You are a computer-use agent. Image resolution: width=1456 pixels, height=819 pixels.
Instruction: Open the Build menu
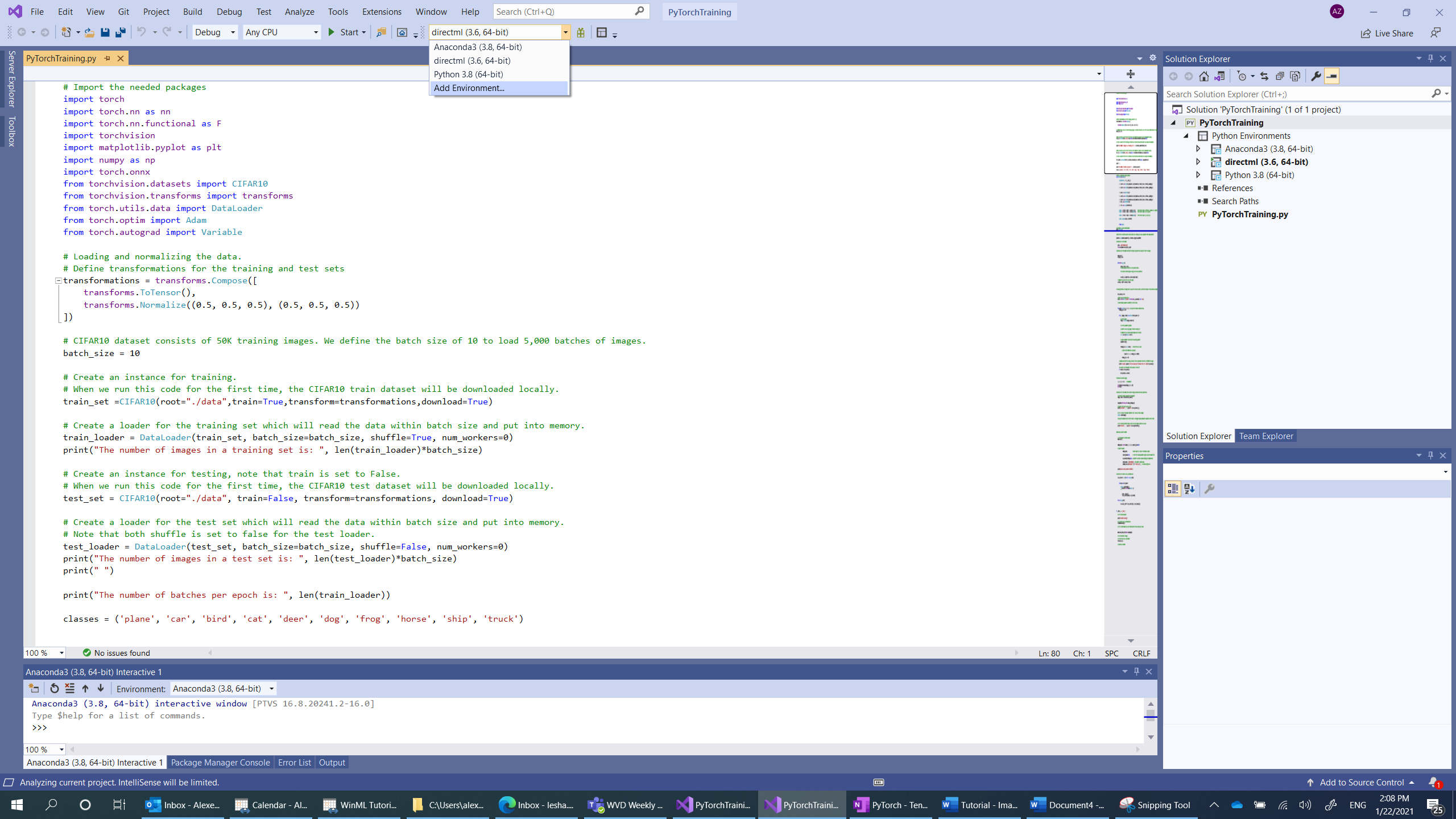click(192, 11)
